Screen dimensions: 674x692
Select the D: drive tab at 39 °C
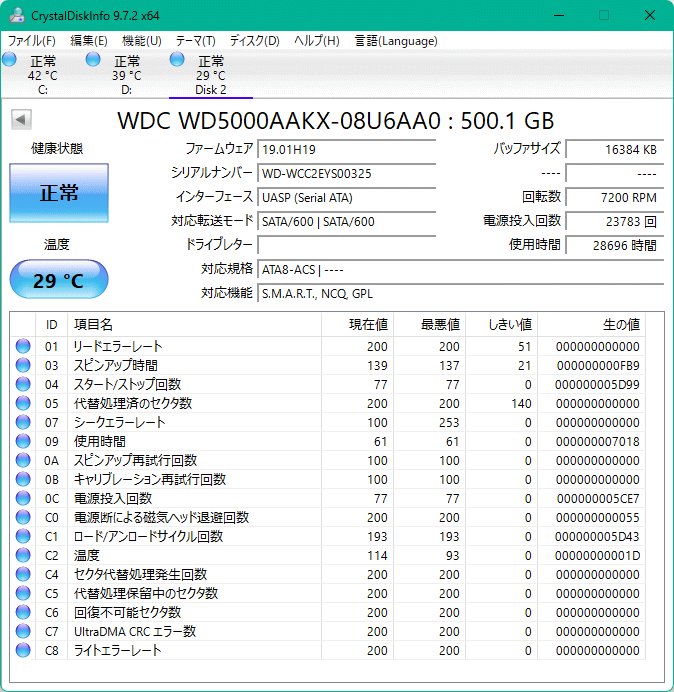127,75
